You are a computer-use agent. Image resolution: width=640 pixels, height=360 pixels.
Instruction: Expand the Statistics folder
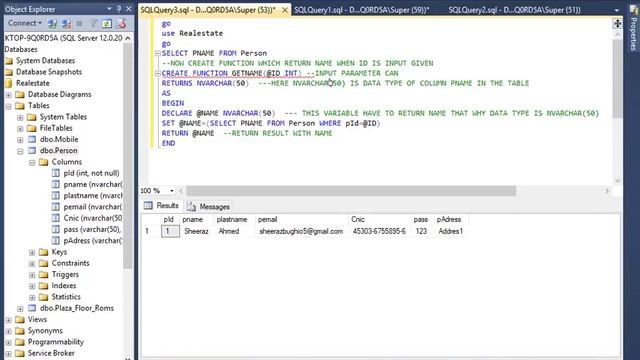pyautogui.click(x=32, y=298)
